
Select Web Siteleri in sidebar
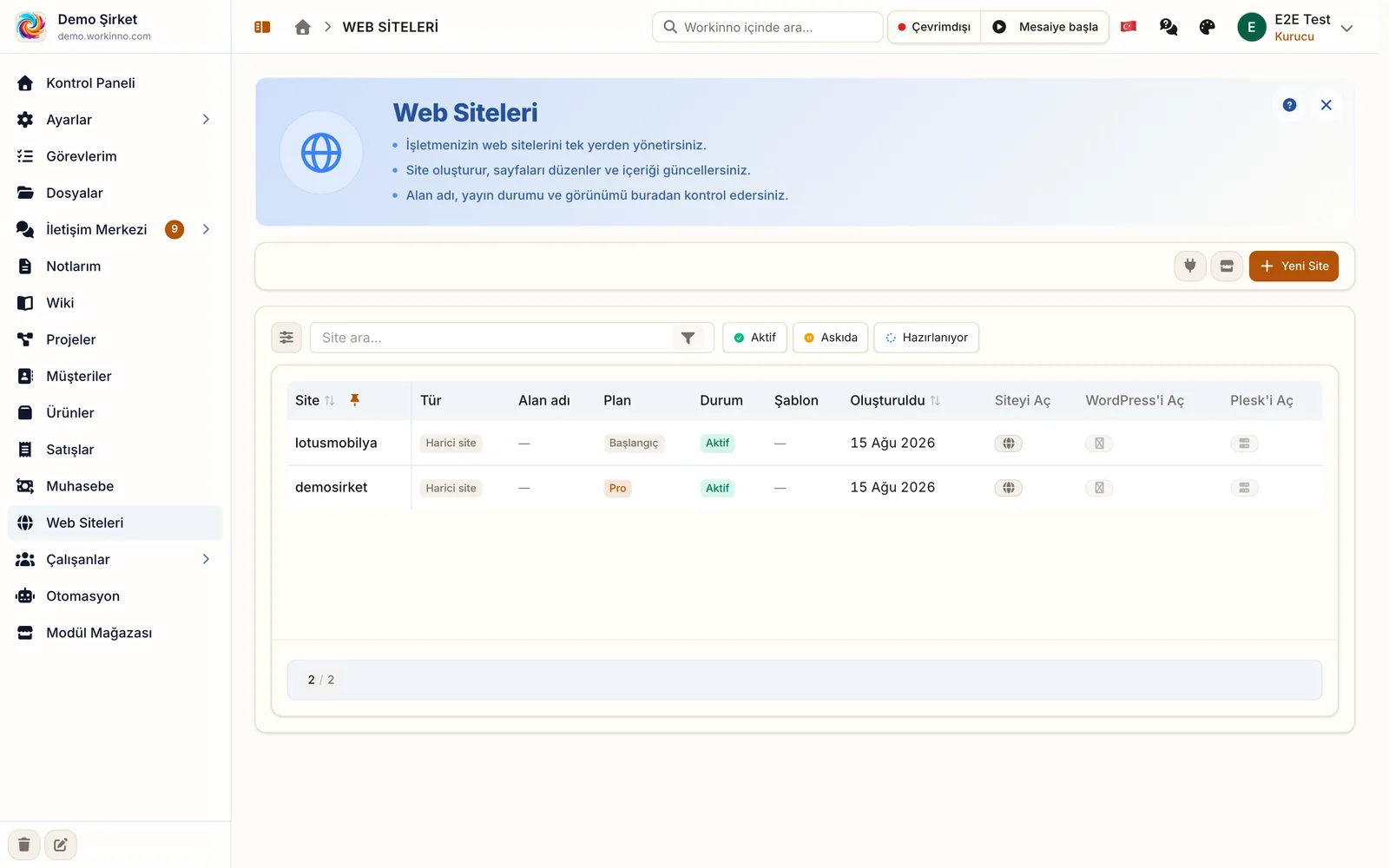coord(115,523)
